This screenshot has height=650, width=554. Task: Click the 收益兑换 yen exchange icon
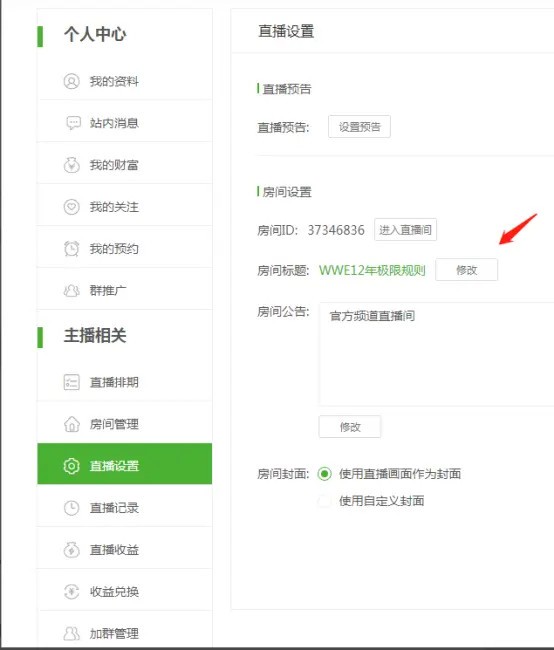[x=71, y=592]
